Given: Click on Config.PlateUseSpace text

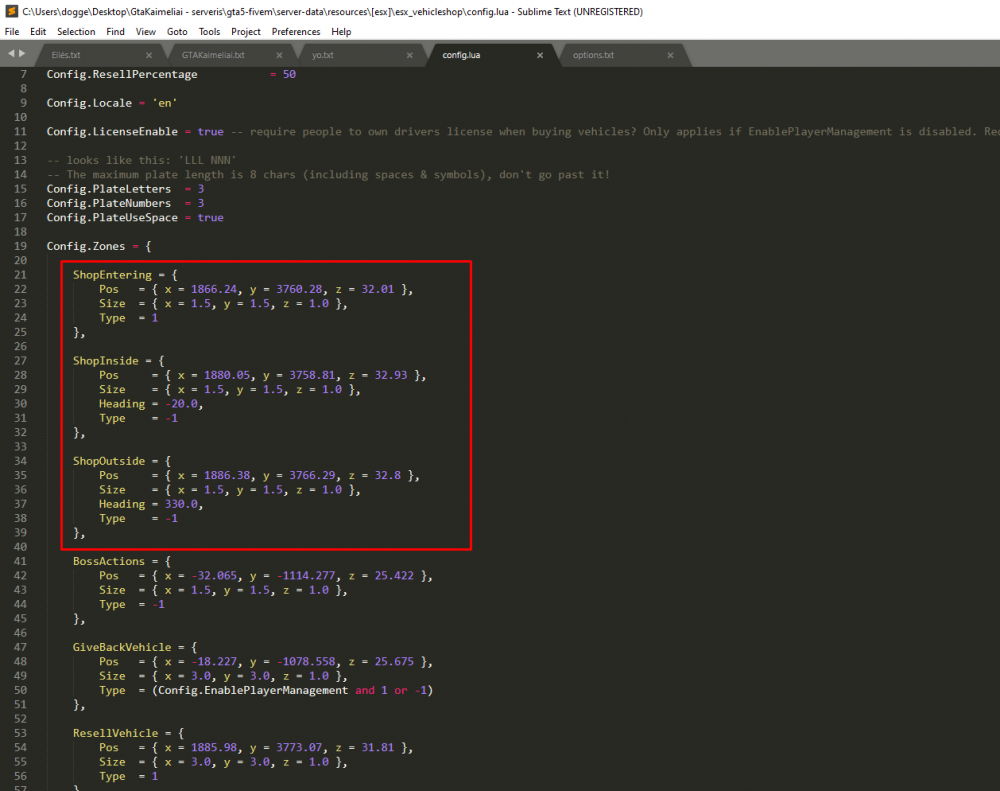Looking at the screenshot, I should [112, 218].
